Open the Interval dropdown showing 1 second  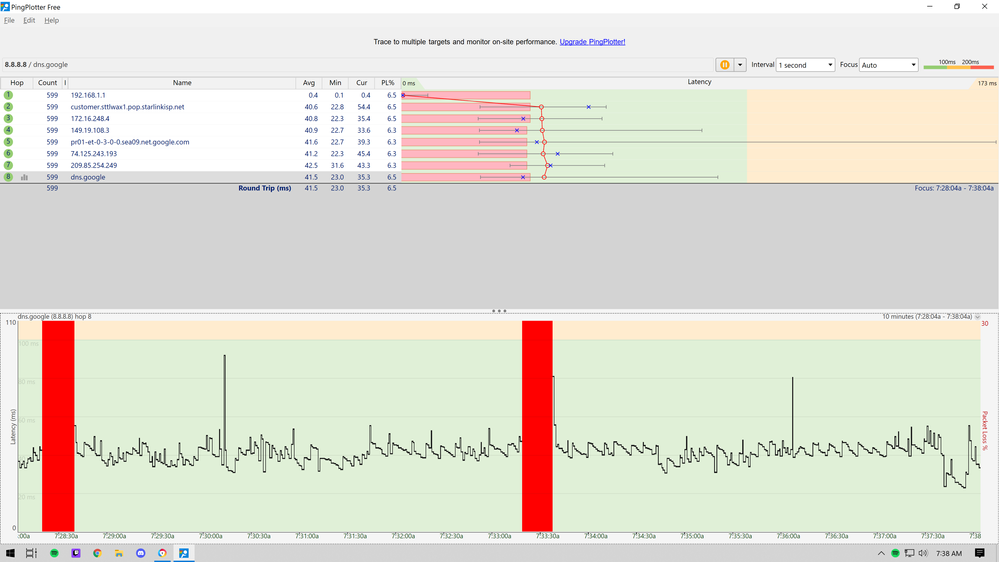tap(805, 65)
